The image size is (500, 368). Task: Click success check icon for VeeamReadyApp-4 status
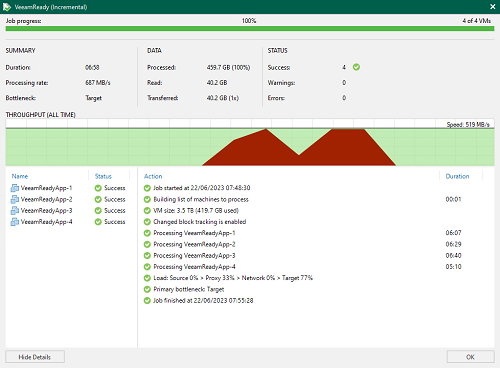tap(98, 222)
